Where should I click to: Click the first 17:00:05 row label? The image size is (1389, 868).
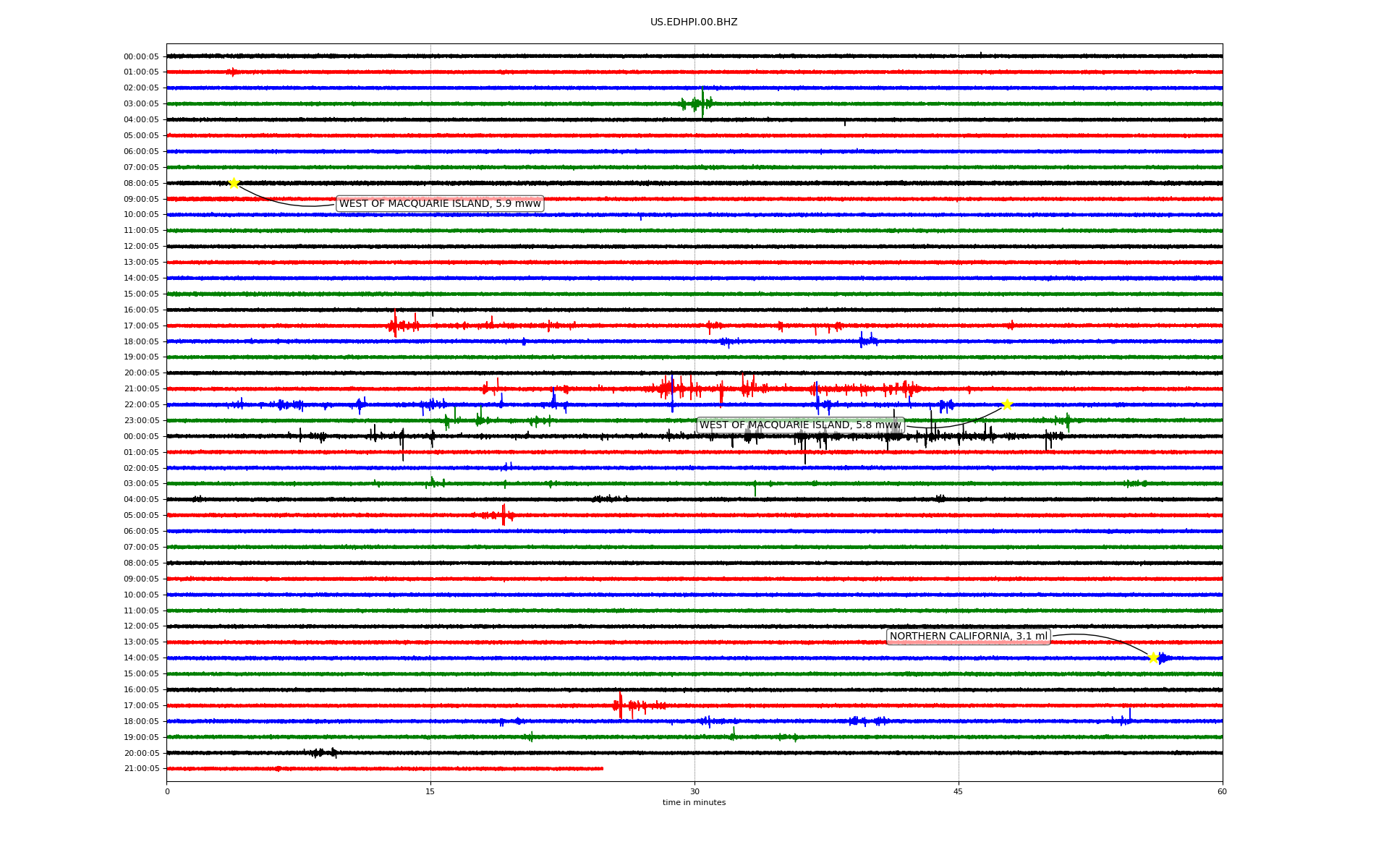[141, 326]
